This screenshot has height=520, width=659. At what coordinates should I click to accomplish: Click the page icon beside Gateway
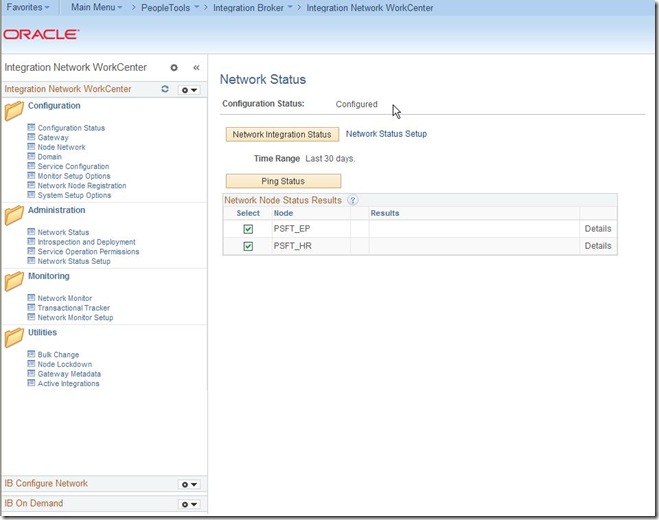click(x=31, y=137)
